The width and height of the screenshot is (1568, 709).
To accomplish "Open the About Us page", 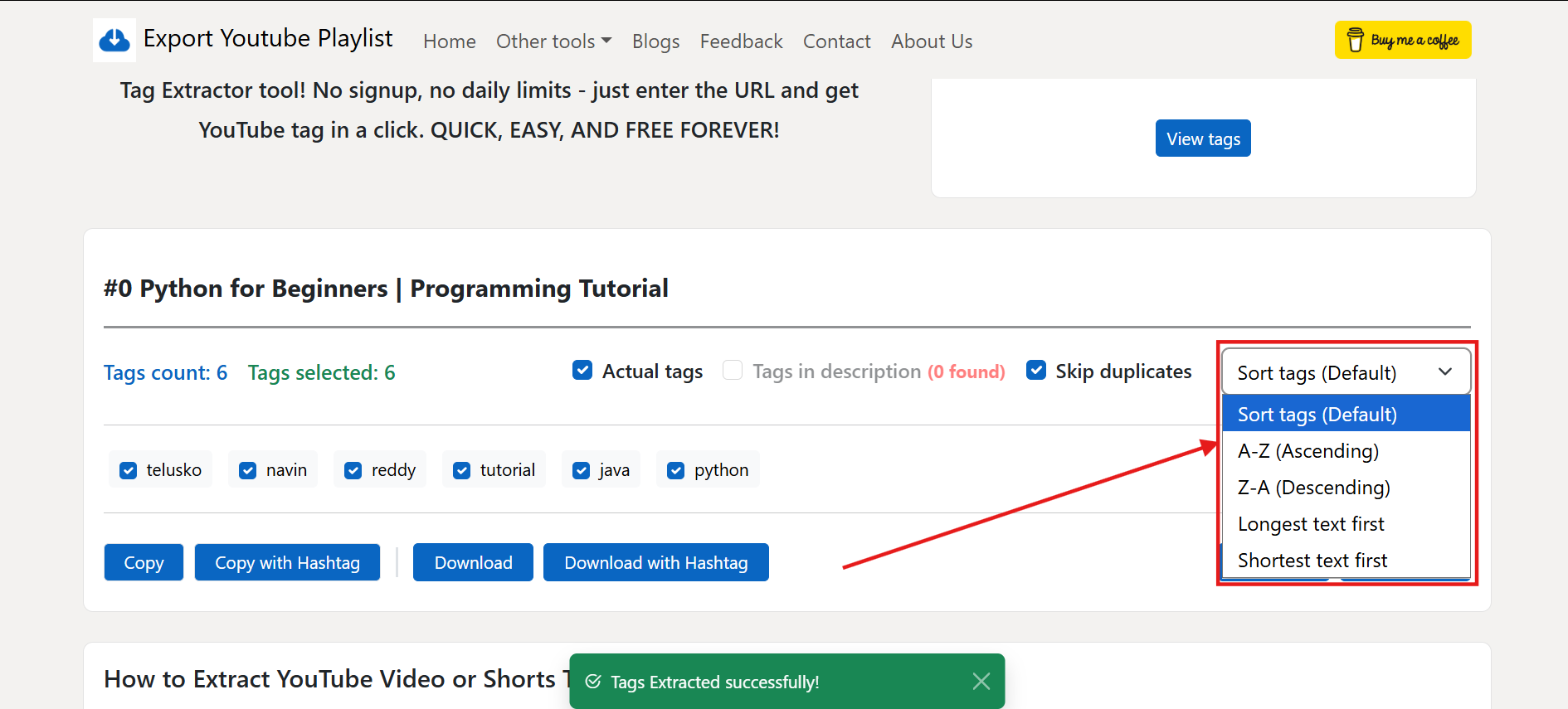I will coord(932,41).
